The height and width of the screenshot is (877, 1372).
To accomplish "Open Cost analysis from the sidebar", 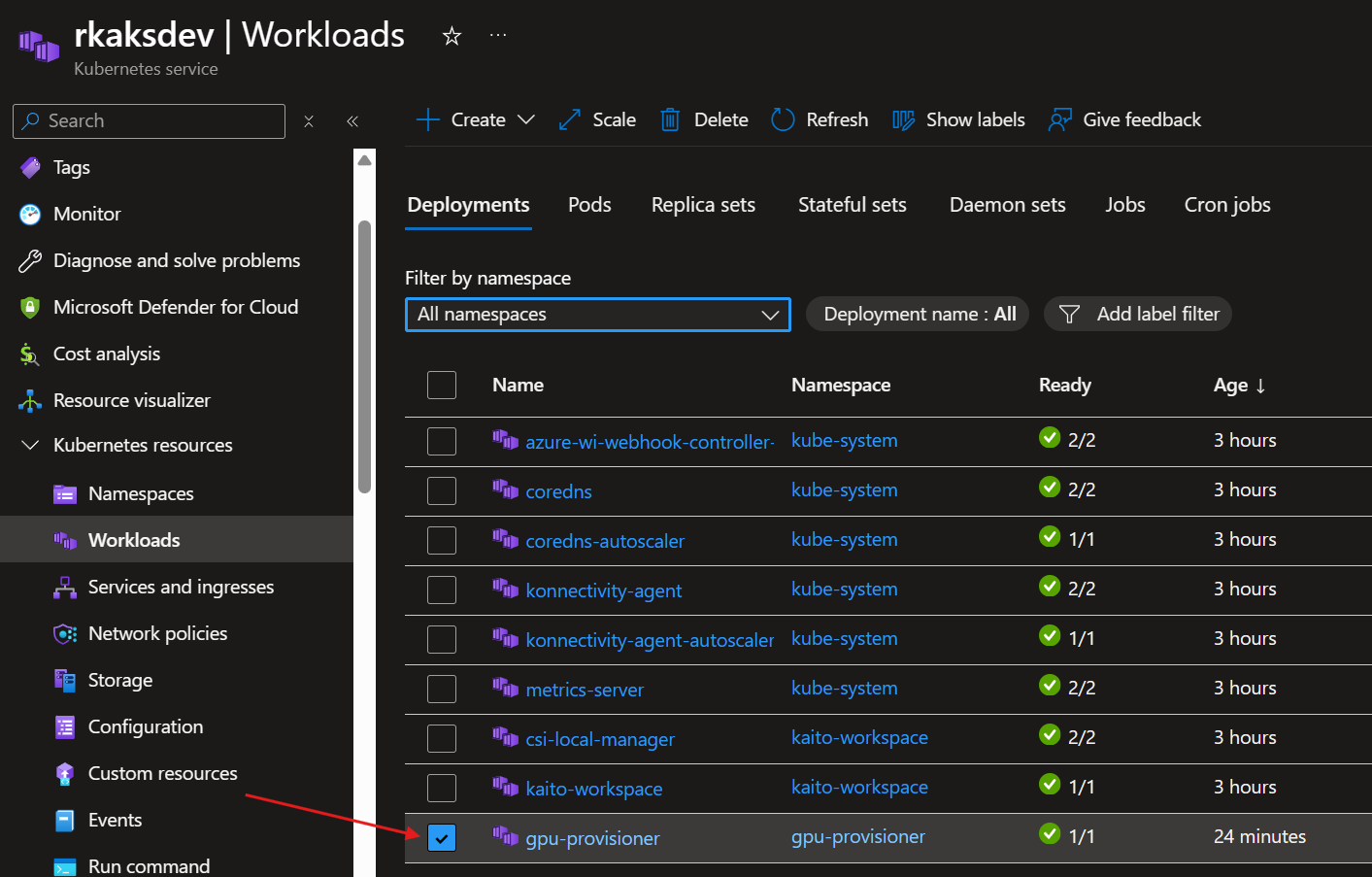I will tap(107, 354).
